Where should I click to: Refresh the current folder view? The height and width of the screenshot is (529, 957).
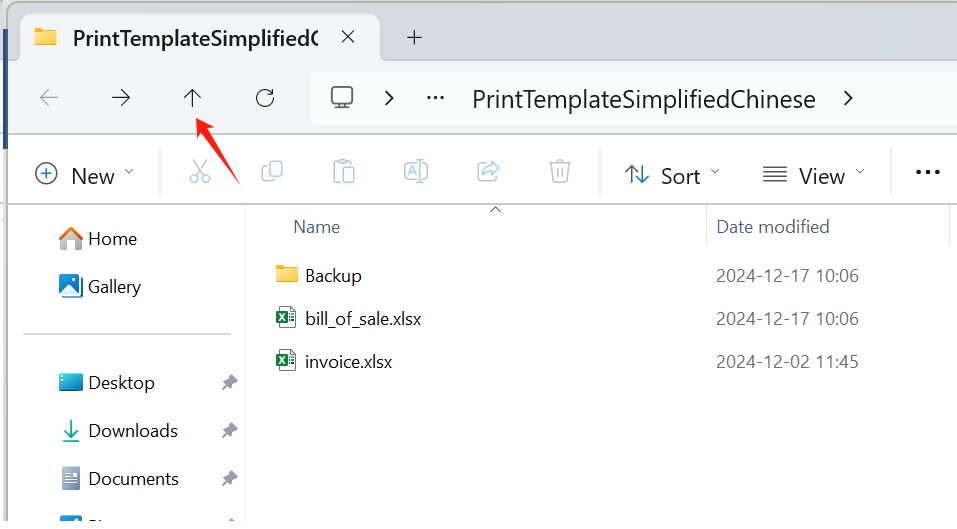pyautogui.click(x=265, y=97)
